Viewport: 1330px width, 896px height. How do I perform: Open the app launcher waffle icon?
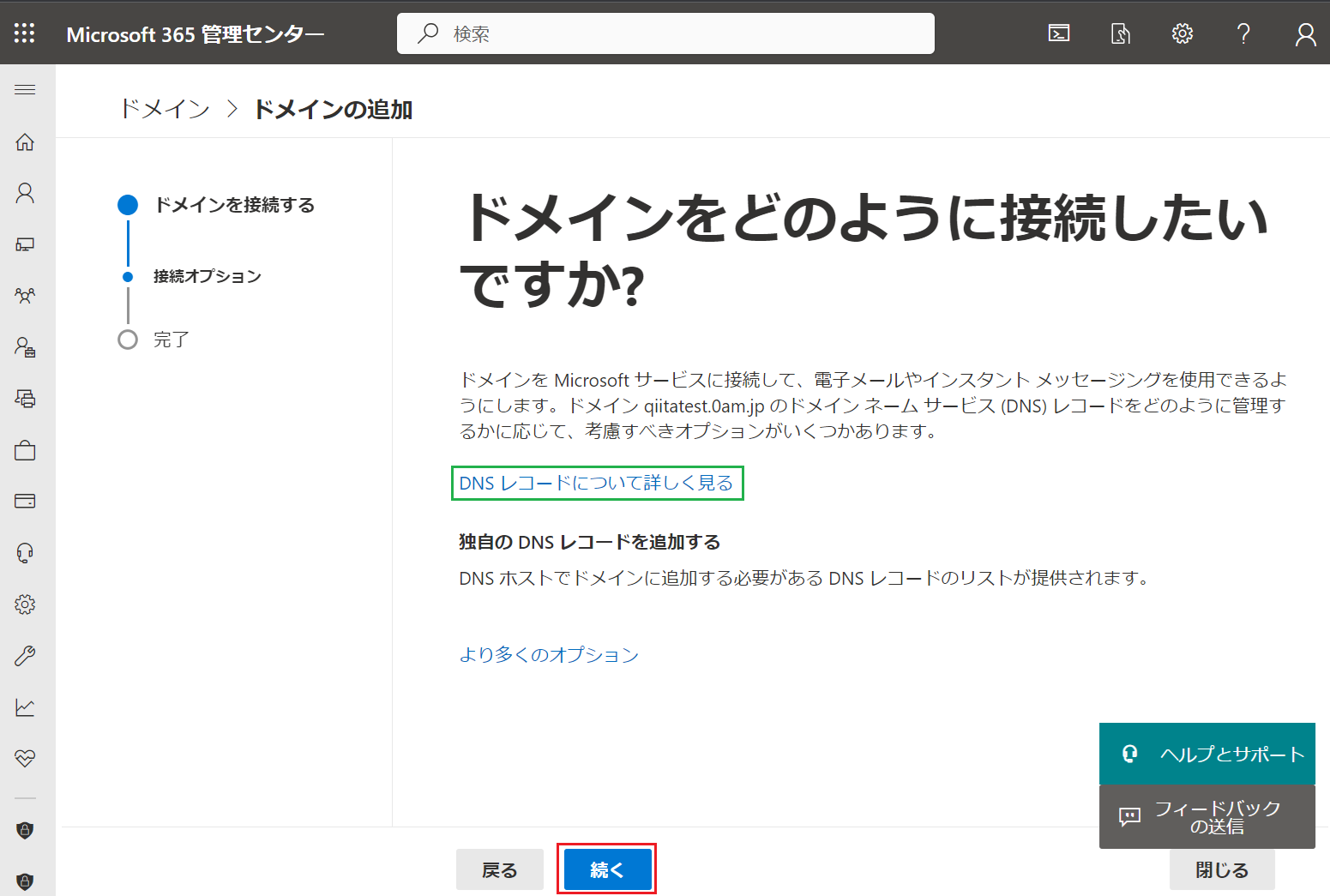tap(25, 33)
